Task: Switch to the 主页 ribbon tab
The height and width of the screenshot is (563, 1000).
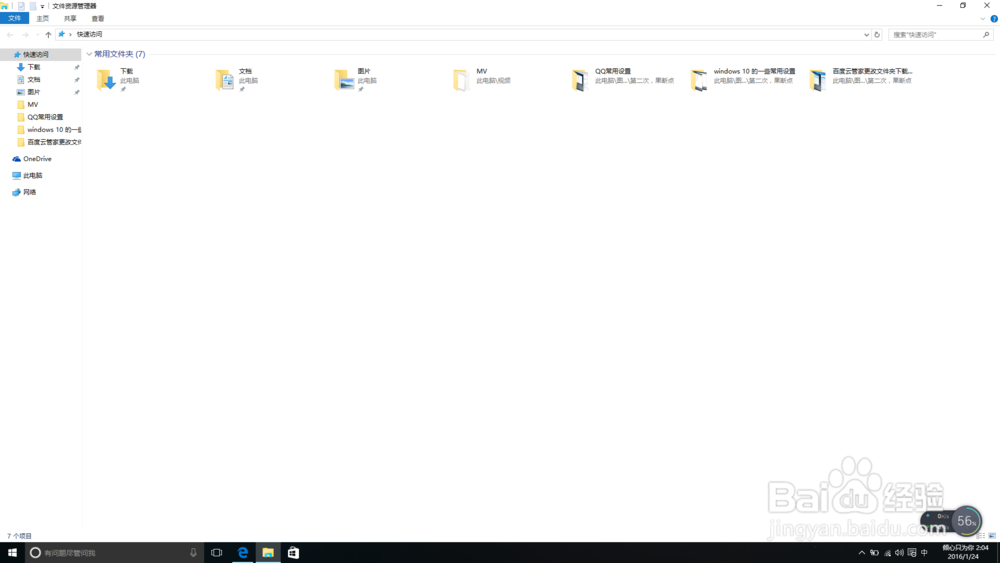Action: point(43,18)
